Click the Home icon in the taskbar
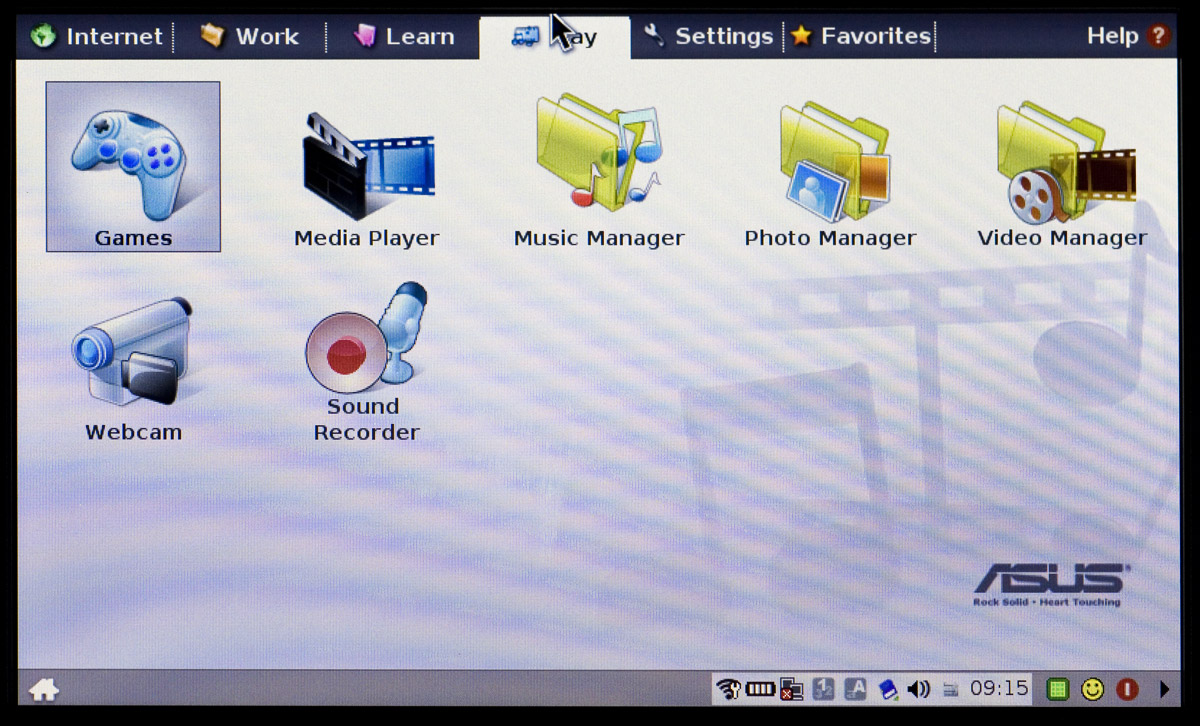 [x=44, y=689]
